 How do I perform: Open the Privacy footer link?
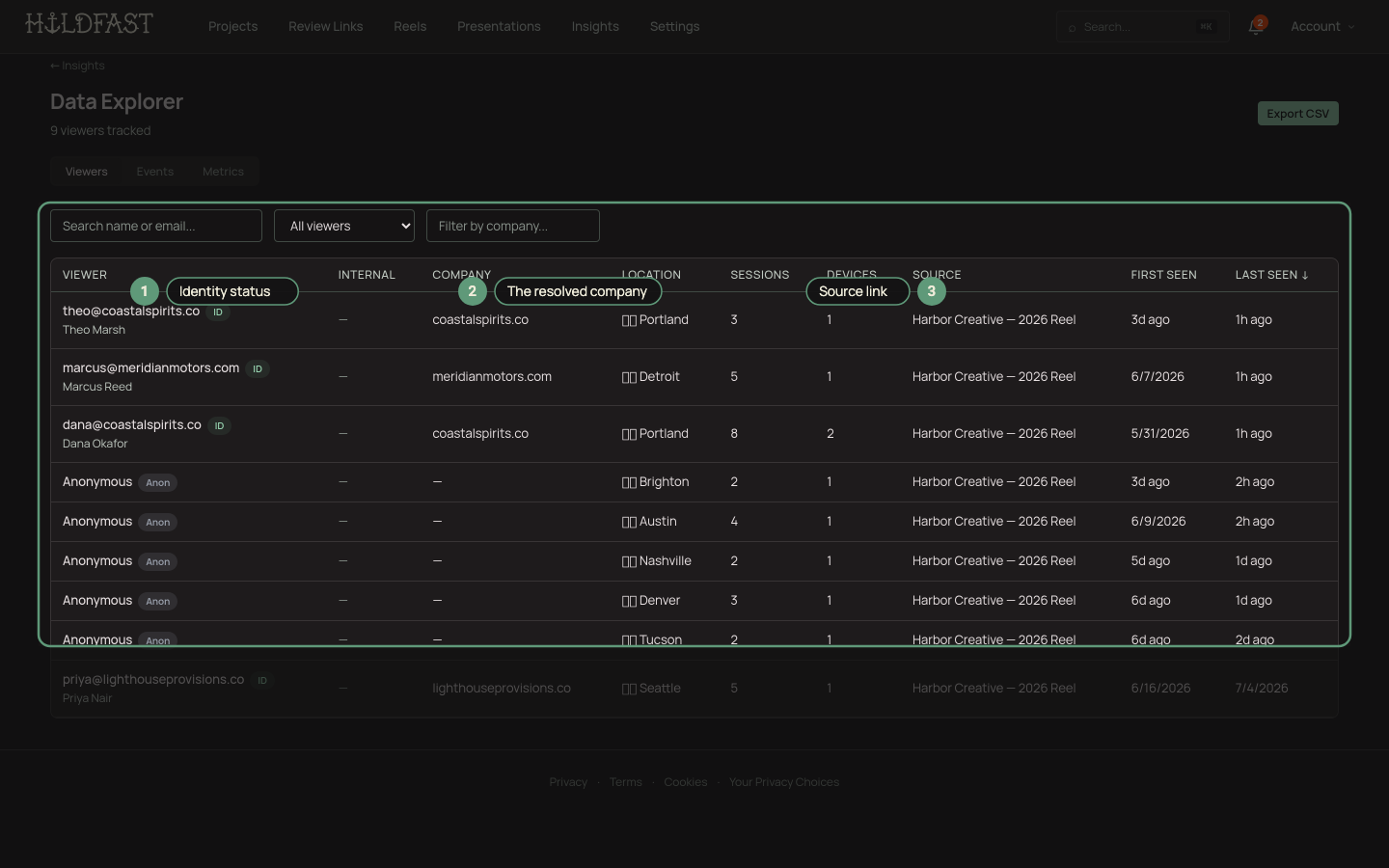tap(568, 782)
